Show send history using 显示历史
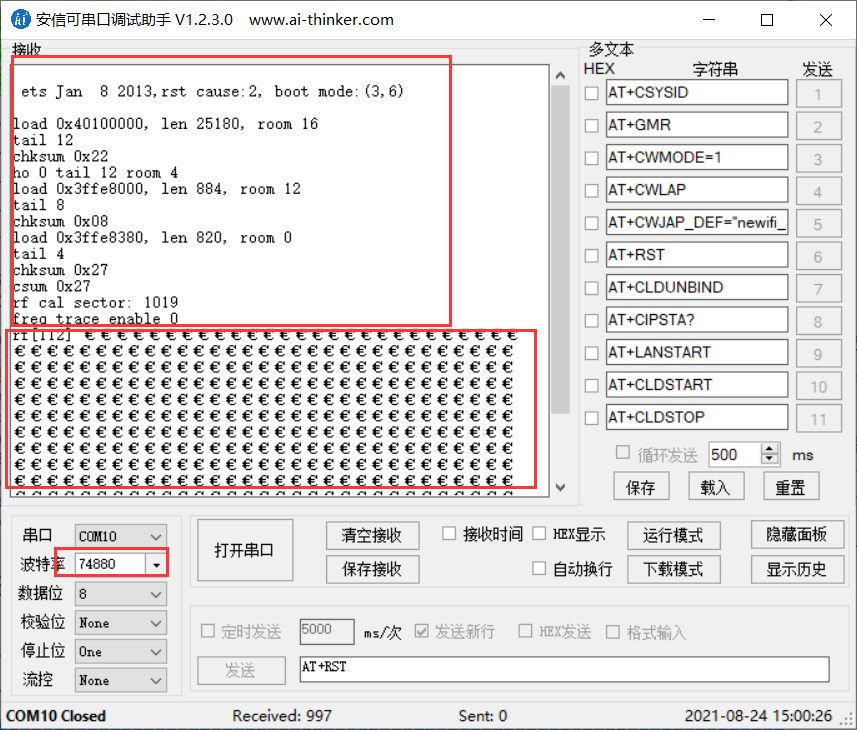 tap(797, 568)
